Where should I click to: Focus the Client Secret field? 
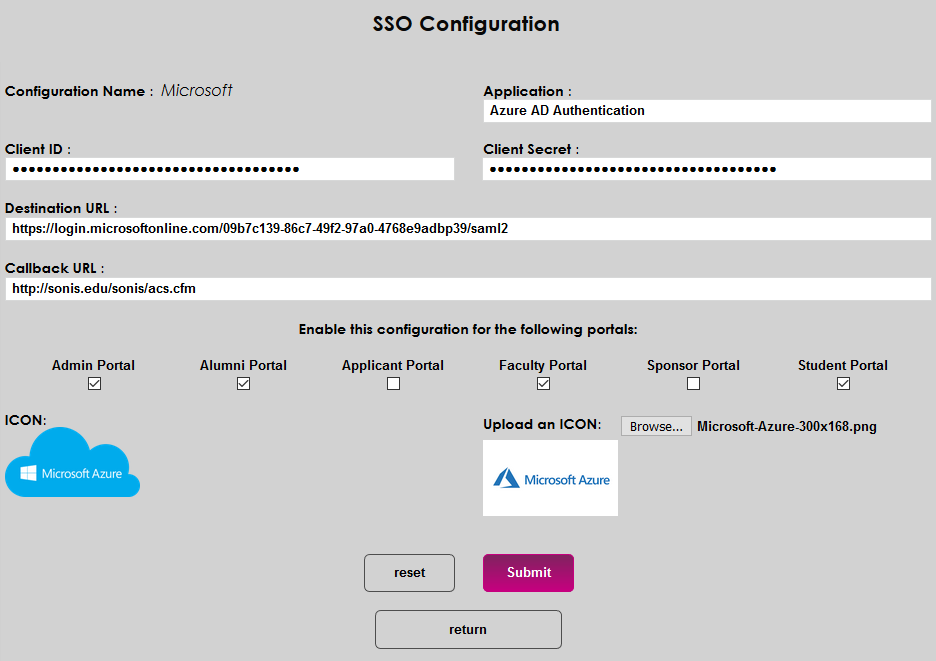(x=707, y=169)
